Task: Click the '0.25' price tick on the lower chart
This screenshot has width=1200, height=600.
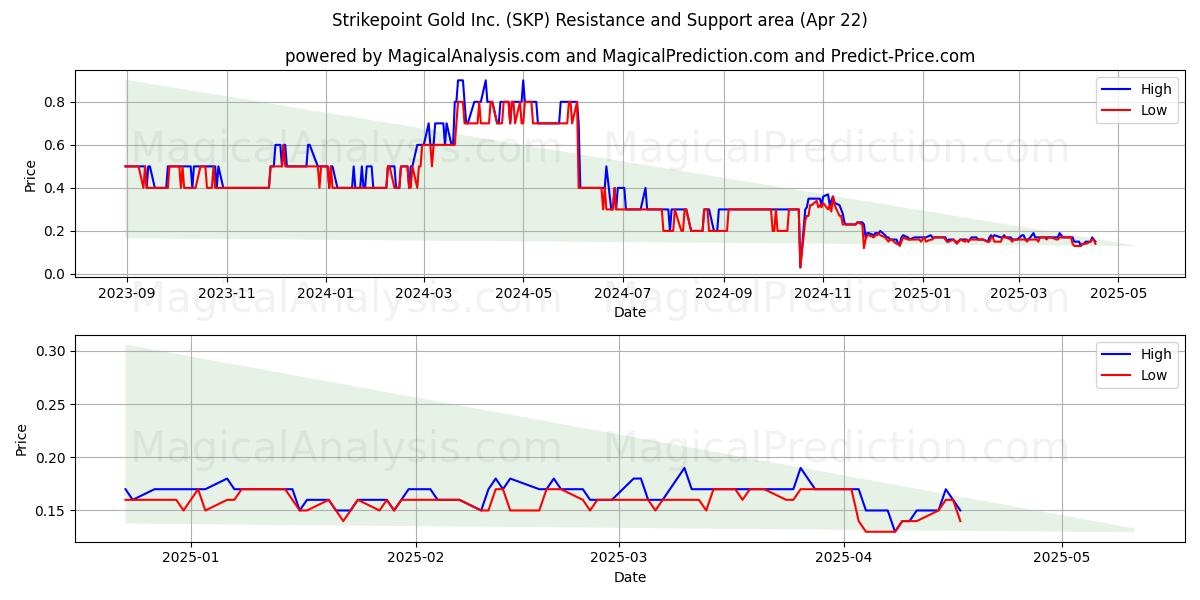Action: [x=50, y=405]
